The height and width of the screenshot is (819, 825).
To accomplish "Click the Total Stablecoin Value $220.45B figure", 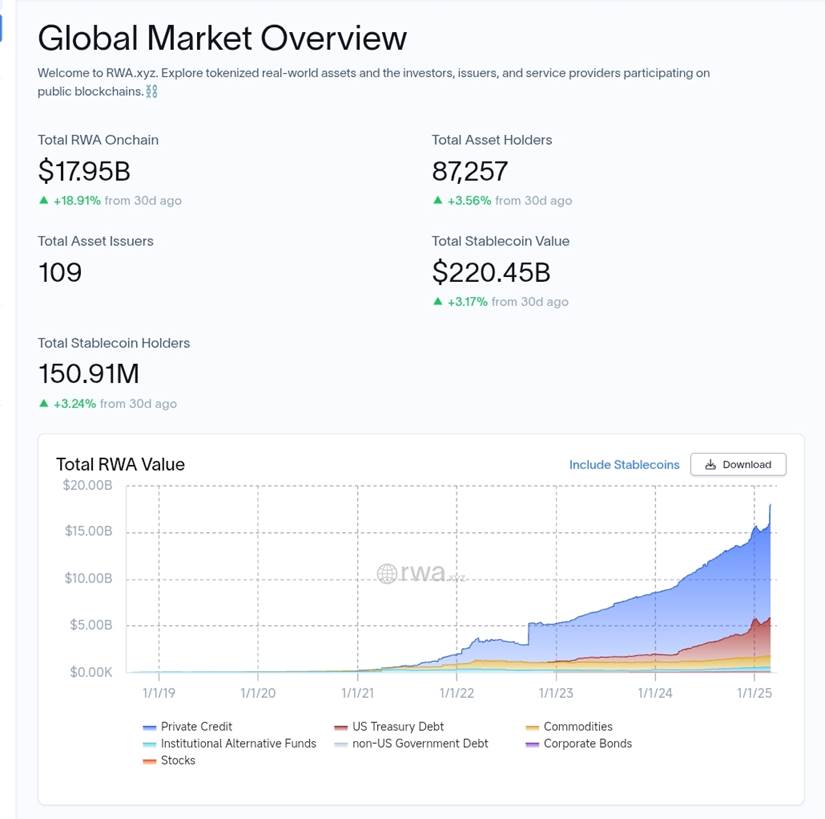I will click(491, 272).
